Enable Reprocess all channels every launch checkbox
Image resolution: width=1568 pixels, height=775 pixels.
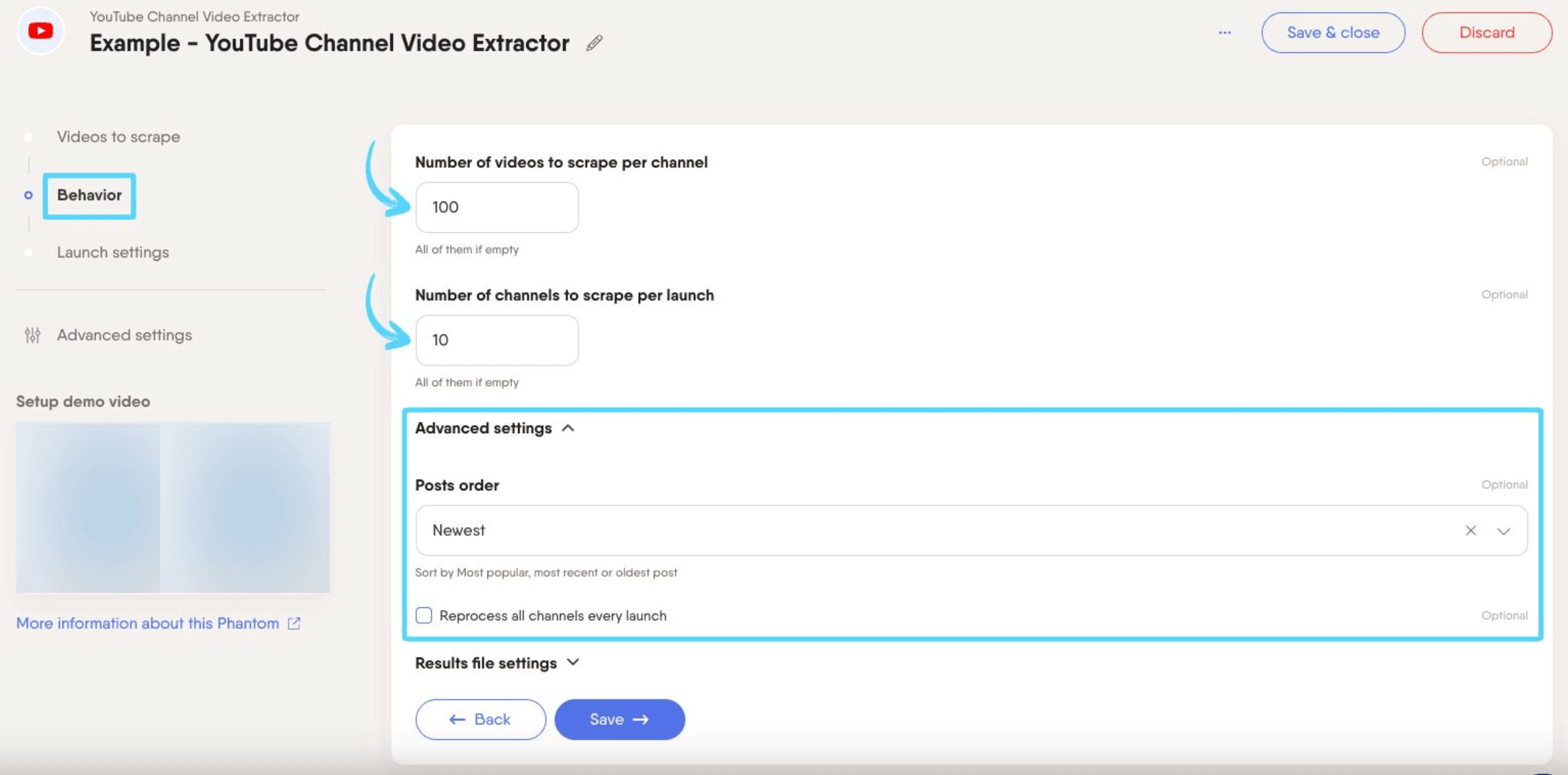pyautogui.click(x=424, y=615)
